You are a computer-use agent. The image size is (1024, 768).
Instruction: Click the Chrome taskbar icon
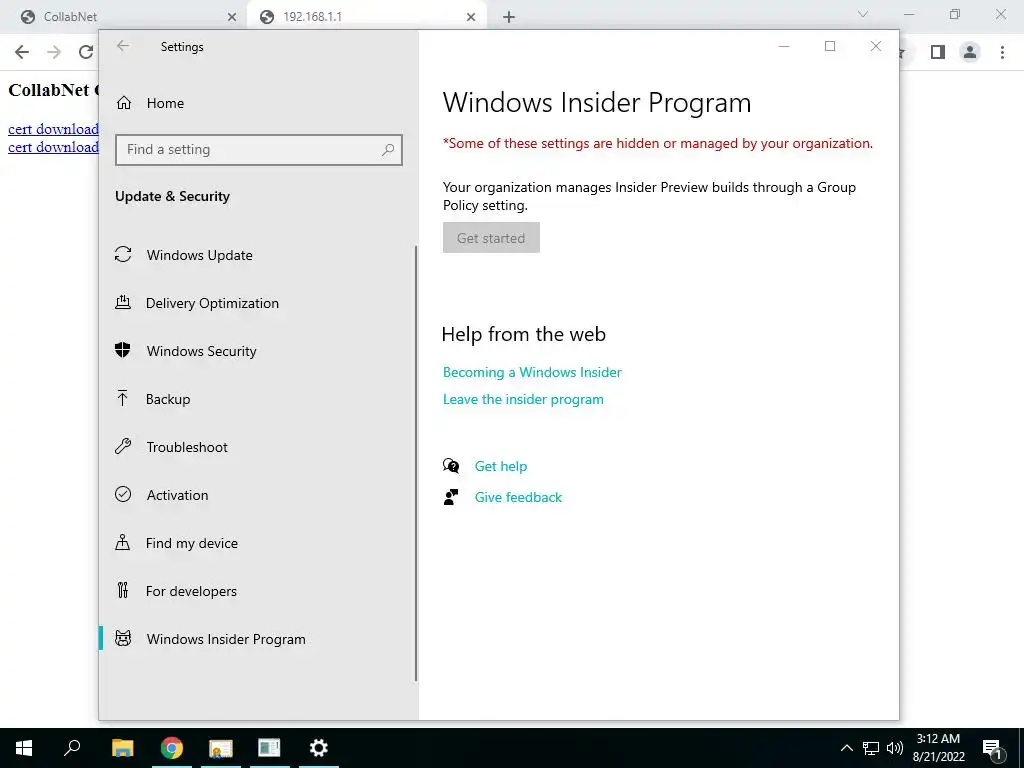172,748
